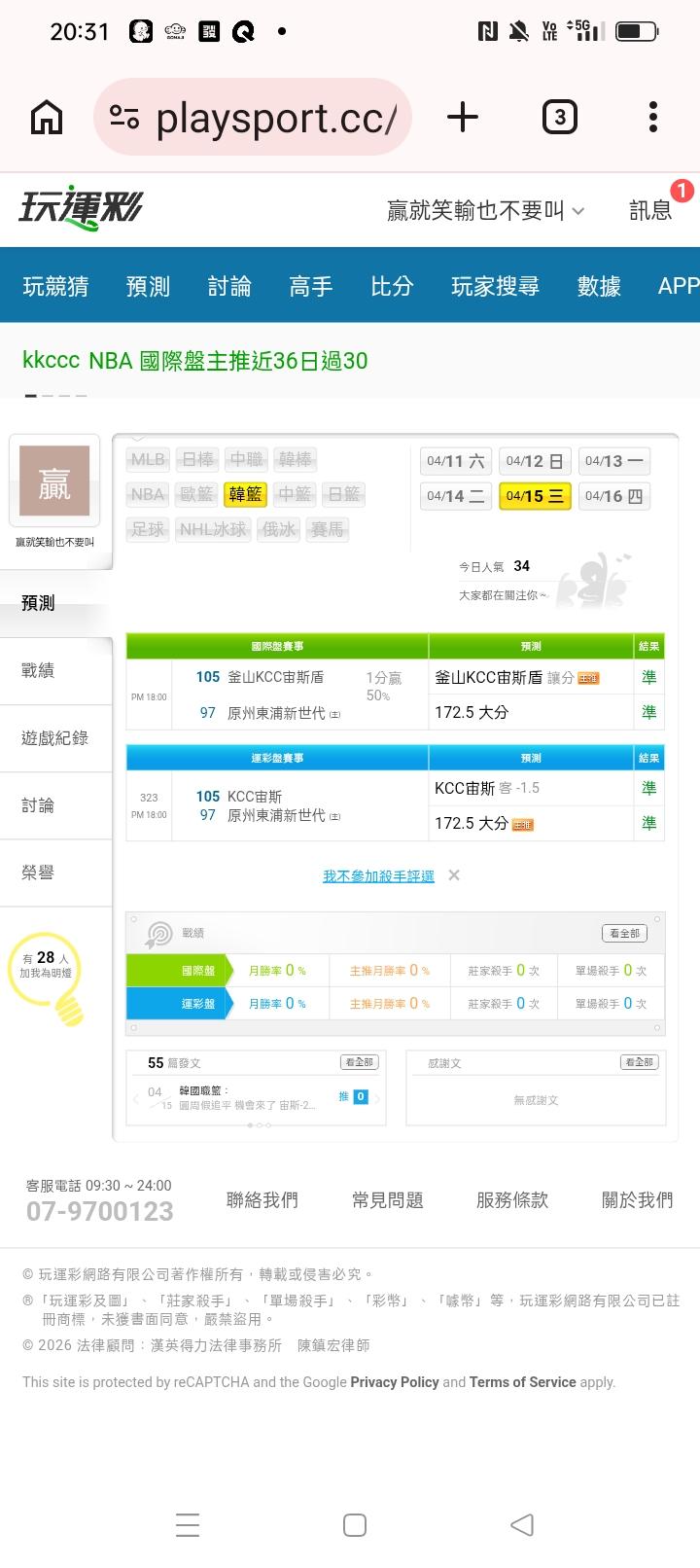Tap the playsport.cc address bar
The width and height of the screenshot is (700, 1568).
(x=253, y=118)
